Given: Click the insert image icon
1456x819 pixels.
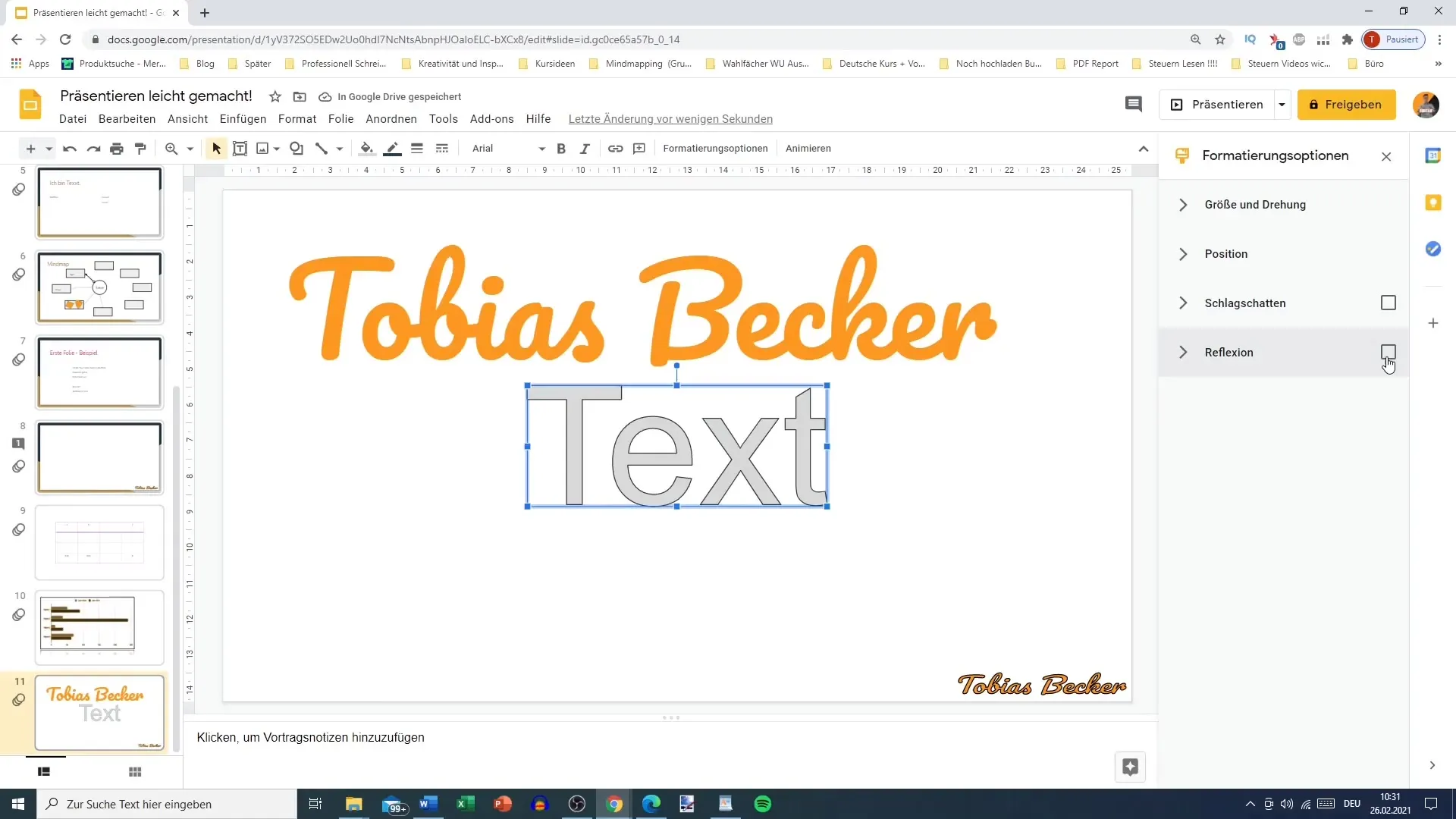Looking at the screenshot, I should [262, 149].
